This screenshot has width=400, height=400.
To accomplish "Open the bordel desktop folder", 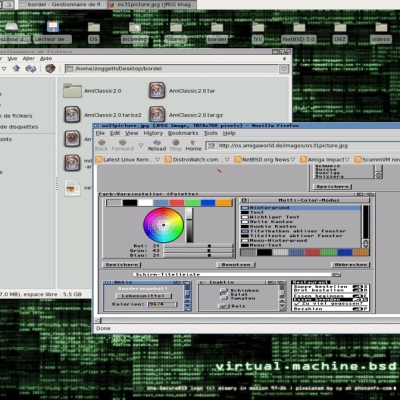I will pyautogui.click(x=217, y=27).
